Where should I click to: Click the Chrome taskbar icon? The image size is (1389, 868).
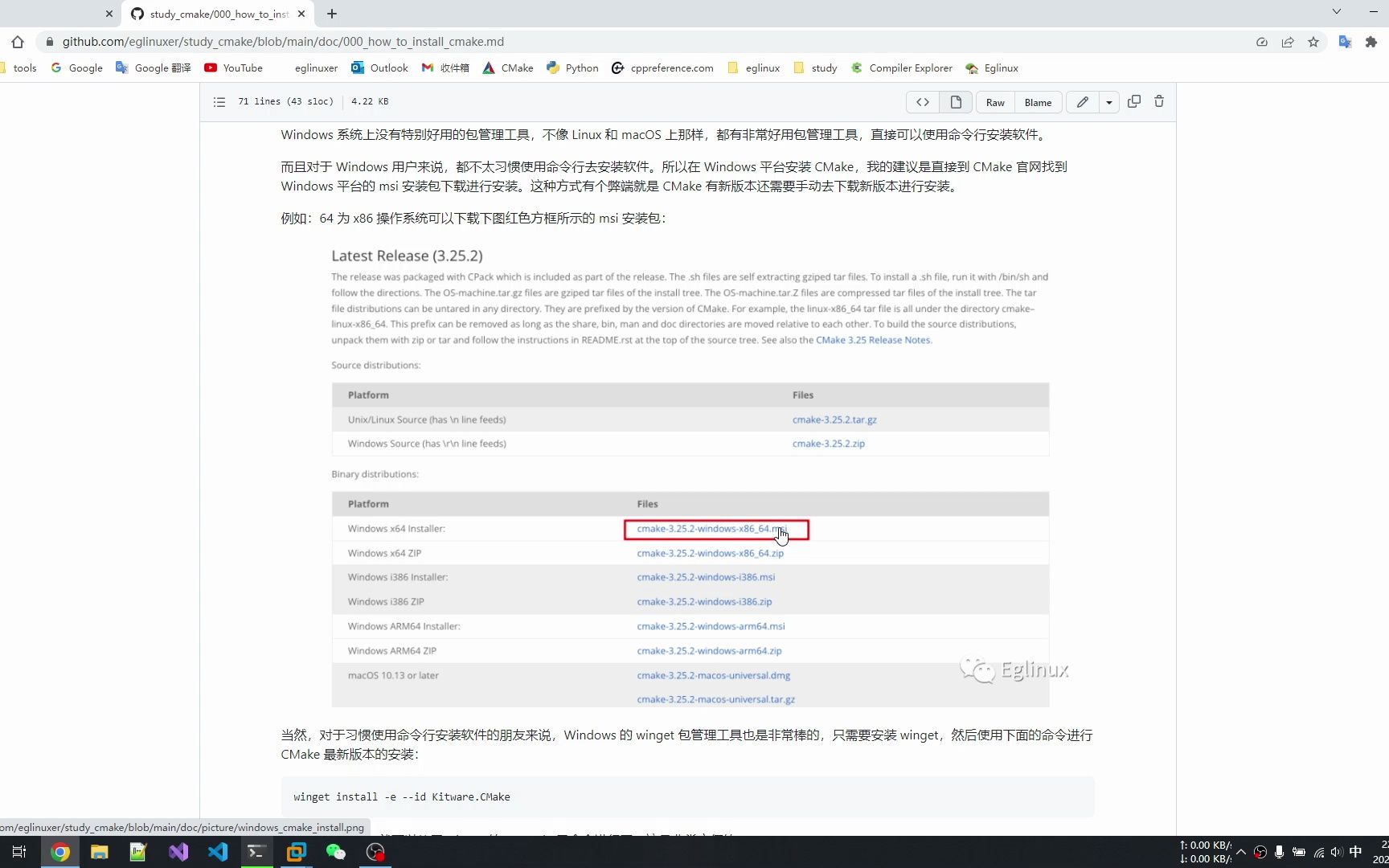(x=60, y=852)
